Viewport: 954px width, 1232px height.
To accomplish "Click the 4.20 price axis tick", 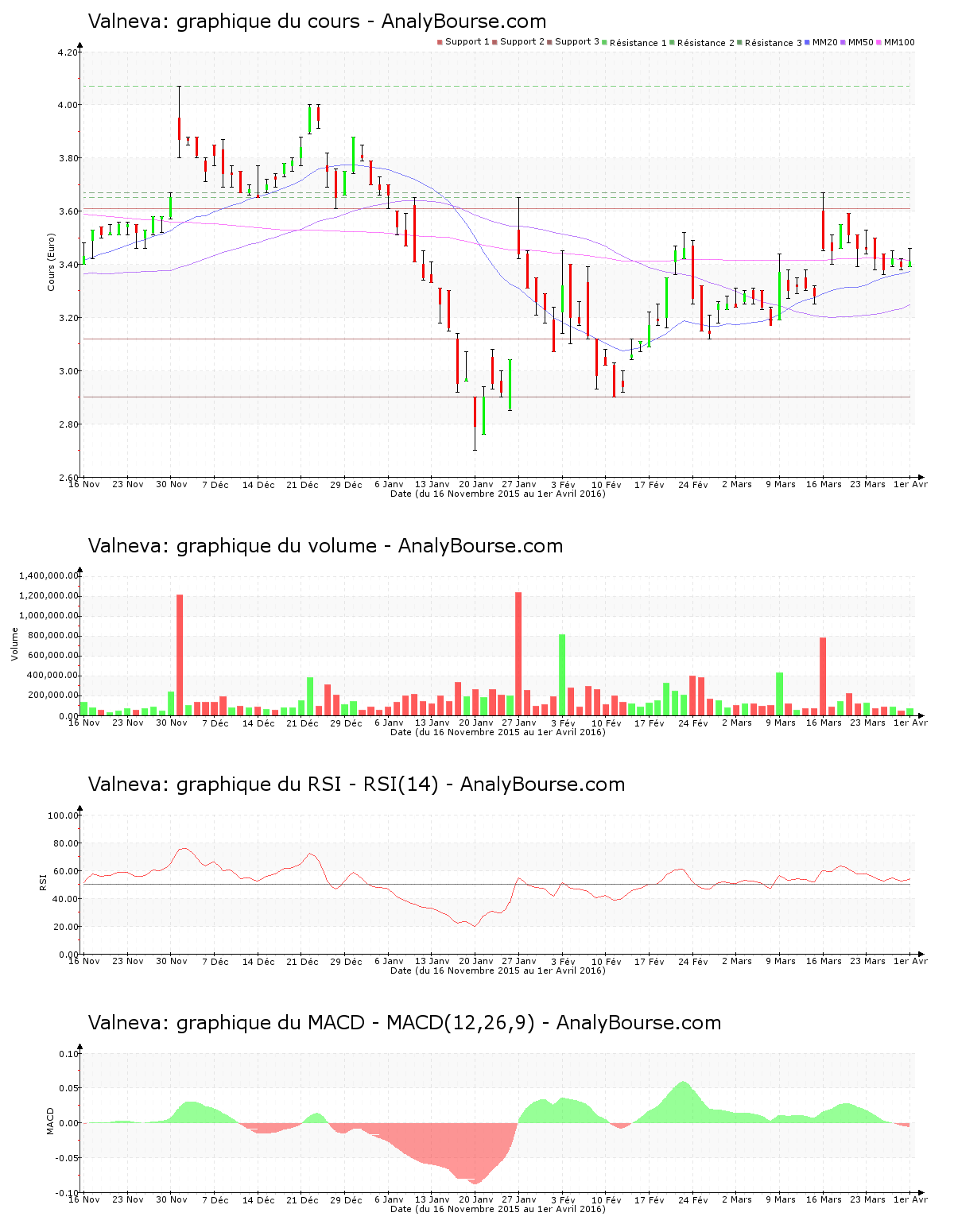I will point(69,53).
